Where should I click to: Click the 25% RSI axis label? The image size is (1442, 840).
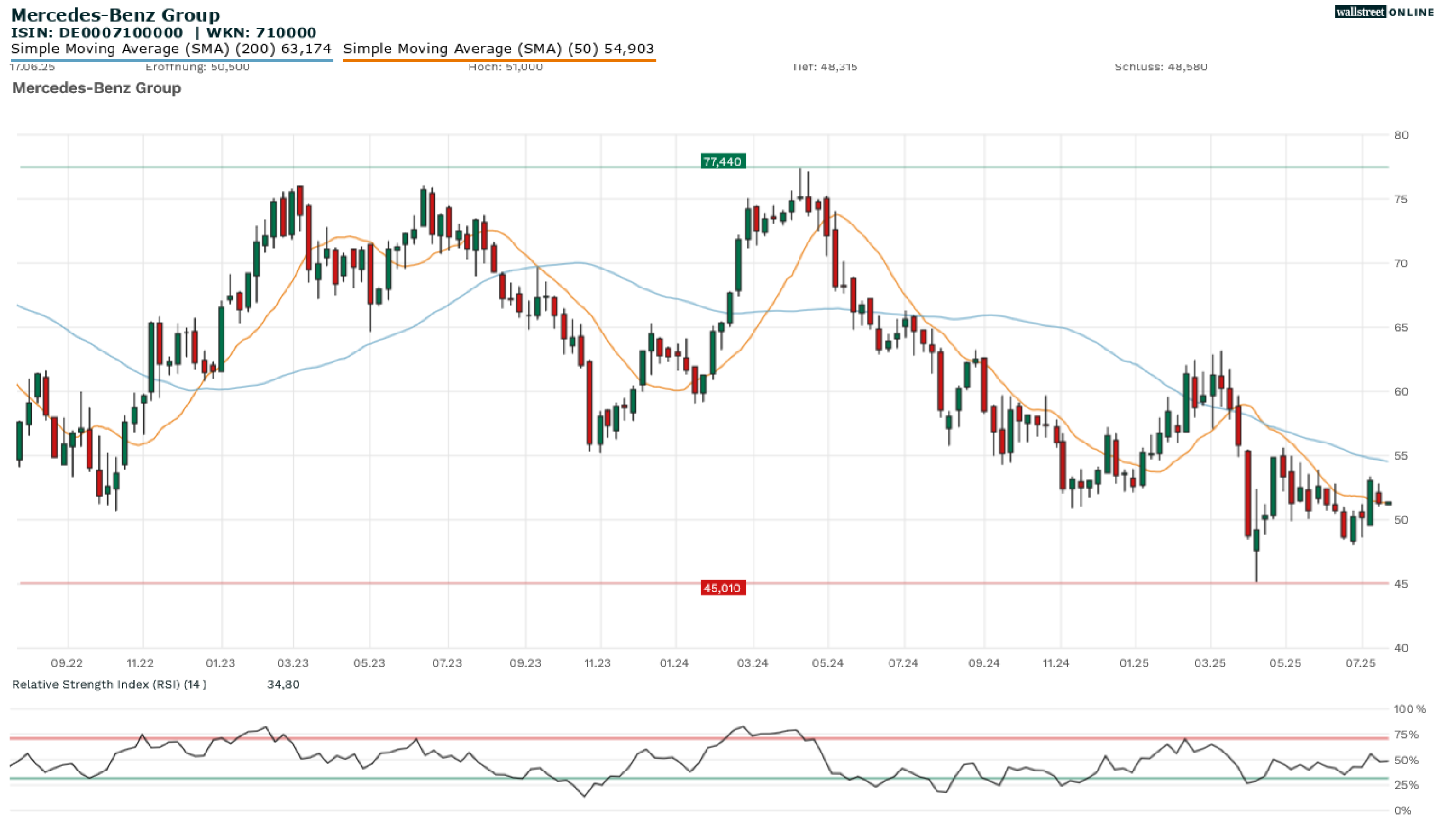(1407, 785)
